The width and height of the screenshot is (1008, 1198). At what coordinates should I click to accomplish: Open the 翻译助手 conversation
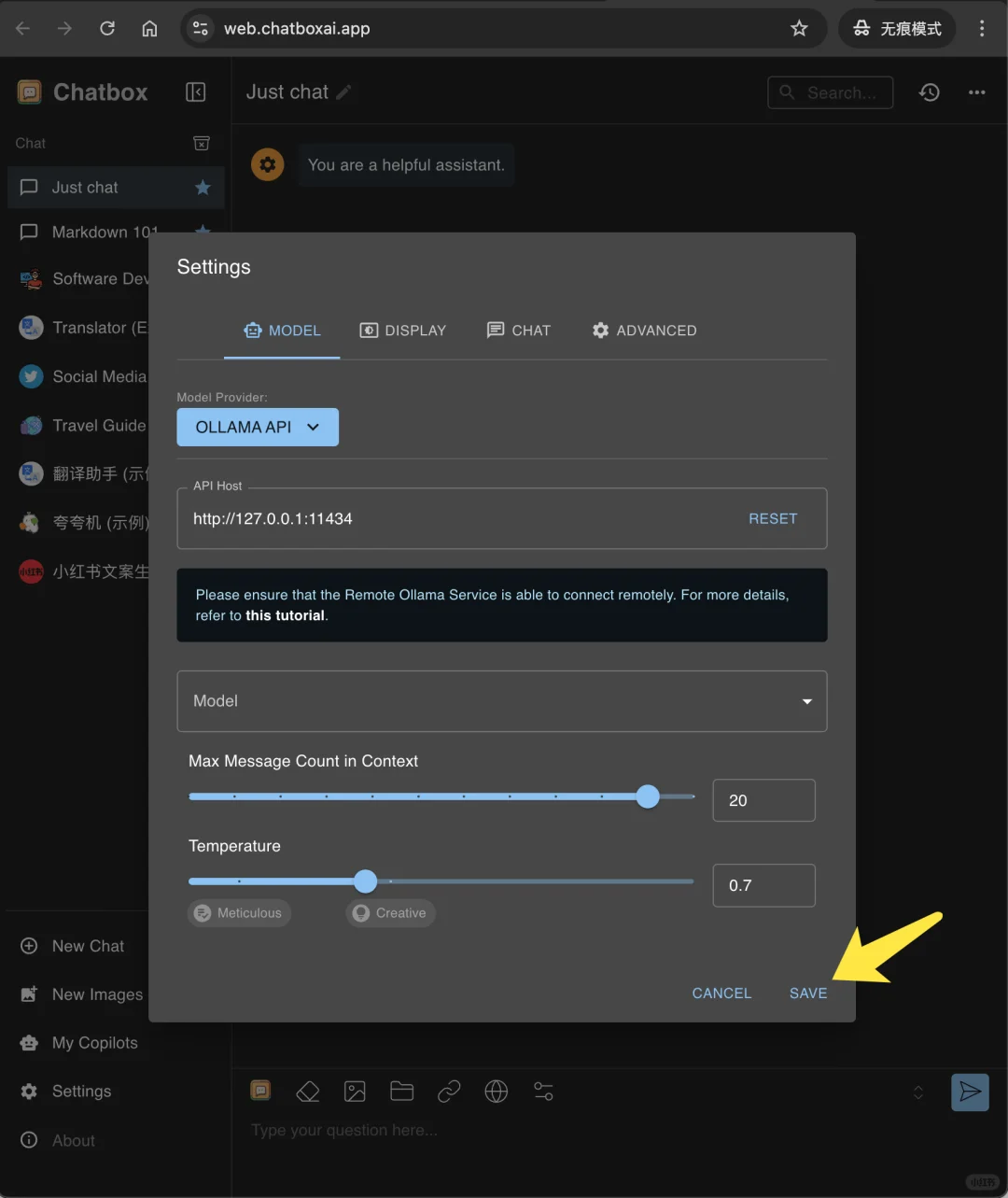[x=78, y=473]
